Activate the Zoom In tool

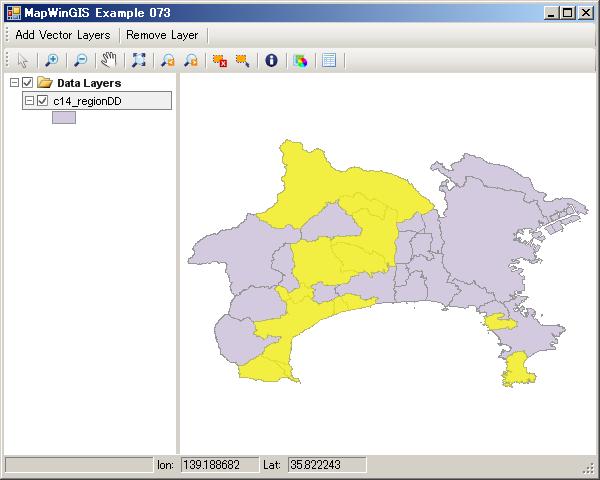52,60
